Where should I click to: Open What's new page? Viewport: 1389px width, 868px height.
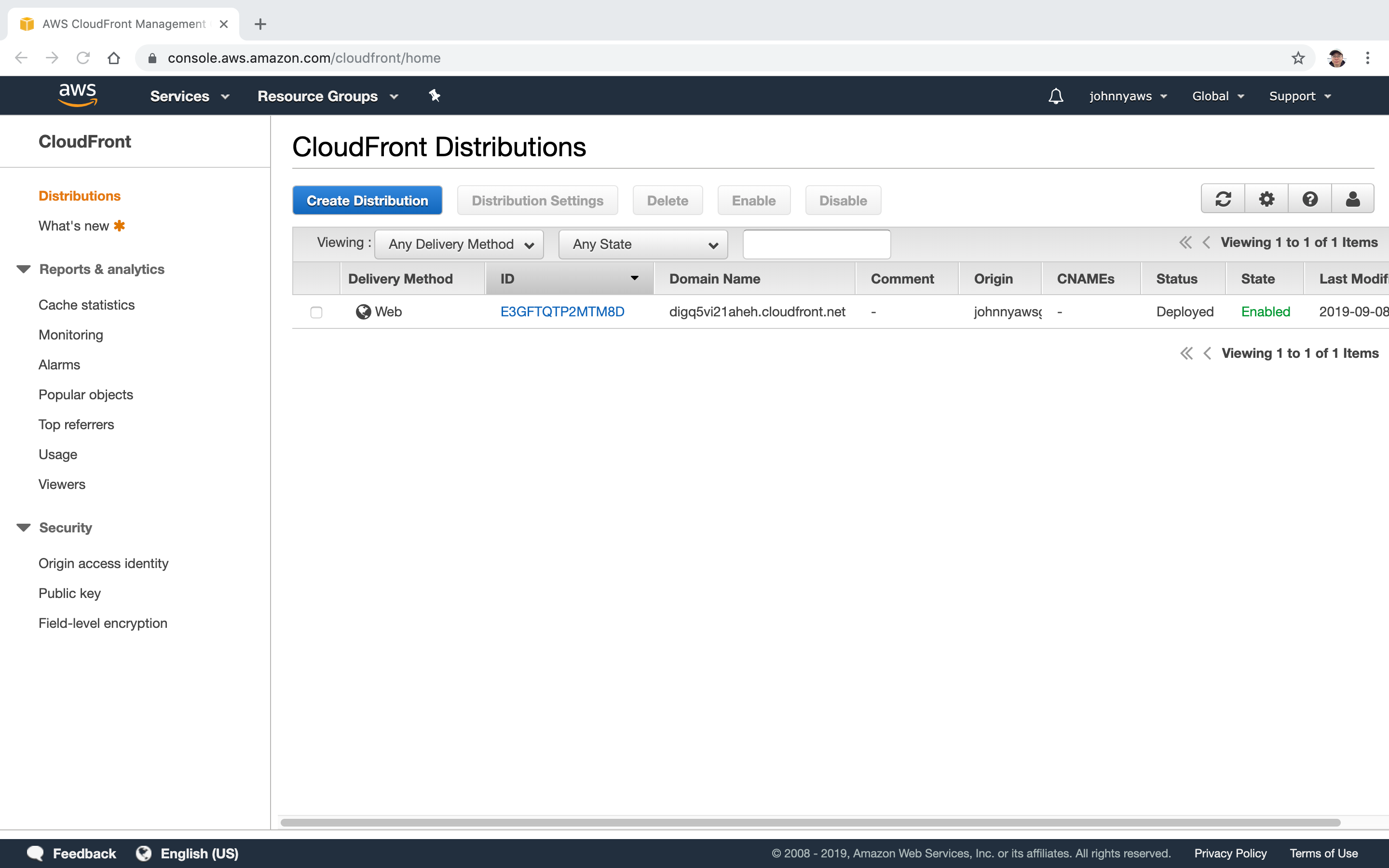click(x=73, y=226)
